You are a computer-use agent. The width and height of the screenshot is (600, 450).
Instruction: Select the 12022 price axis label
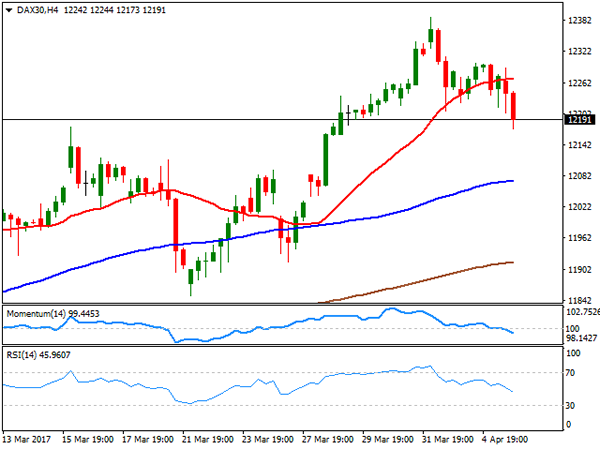(580, 207)
